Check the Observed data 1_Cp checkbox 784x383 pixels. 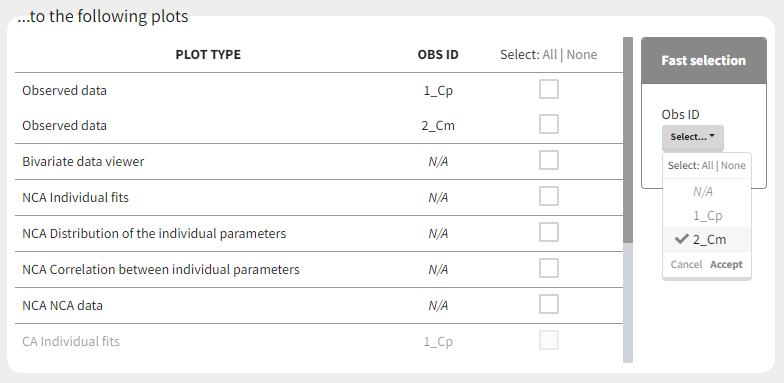(x=548, y=90)
